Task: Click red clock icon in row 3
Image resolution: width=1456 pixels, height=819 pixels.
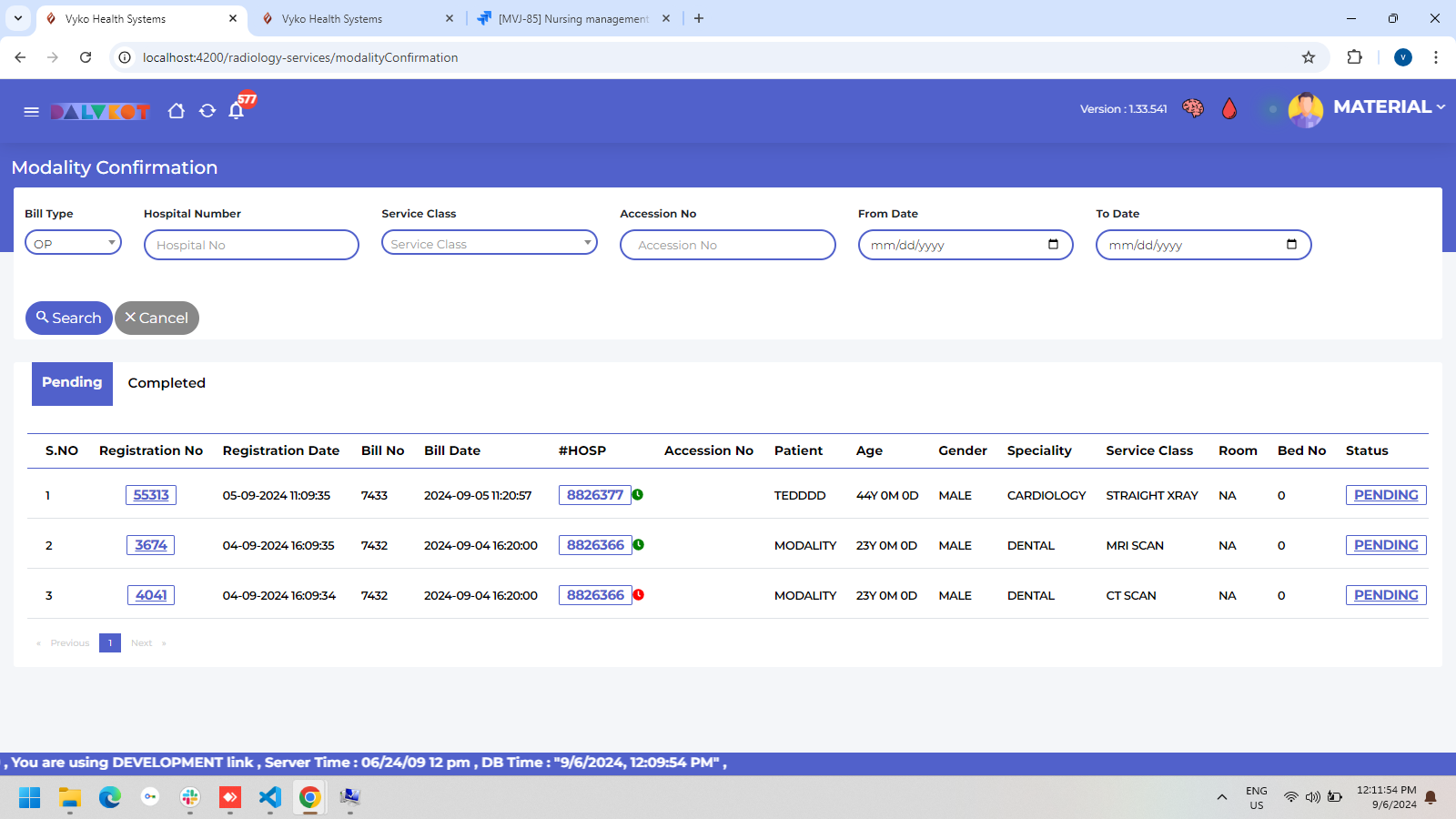Action: click(639, 594)
